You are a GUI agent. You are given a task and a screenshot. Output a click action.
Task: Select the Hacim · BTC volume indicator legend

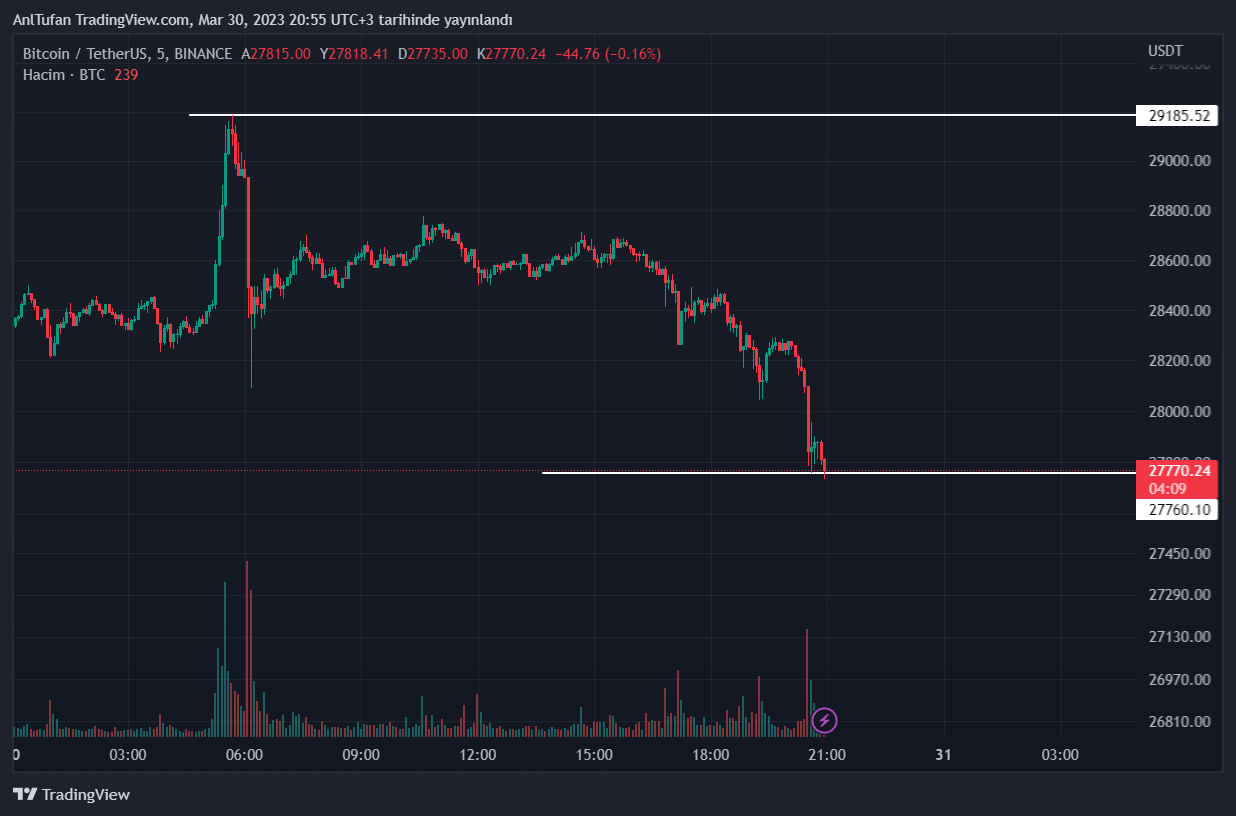(65, 75)
